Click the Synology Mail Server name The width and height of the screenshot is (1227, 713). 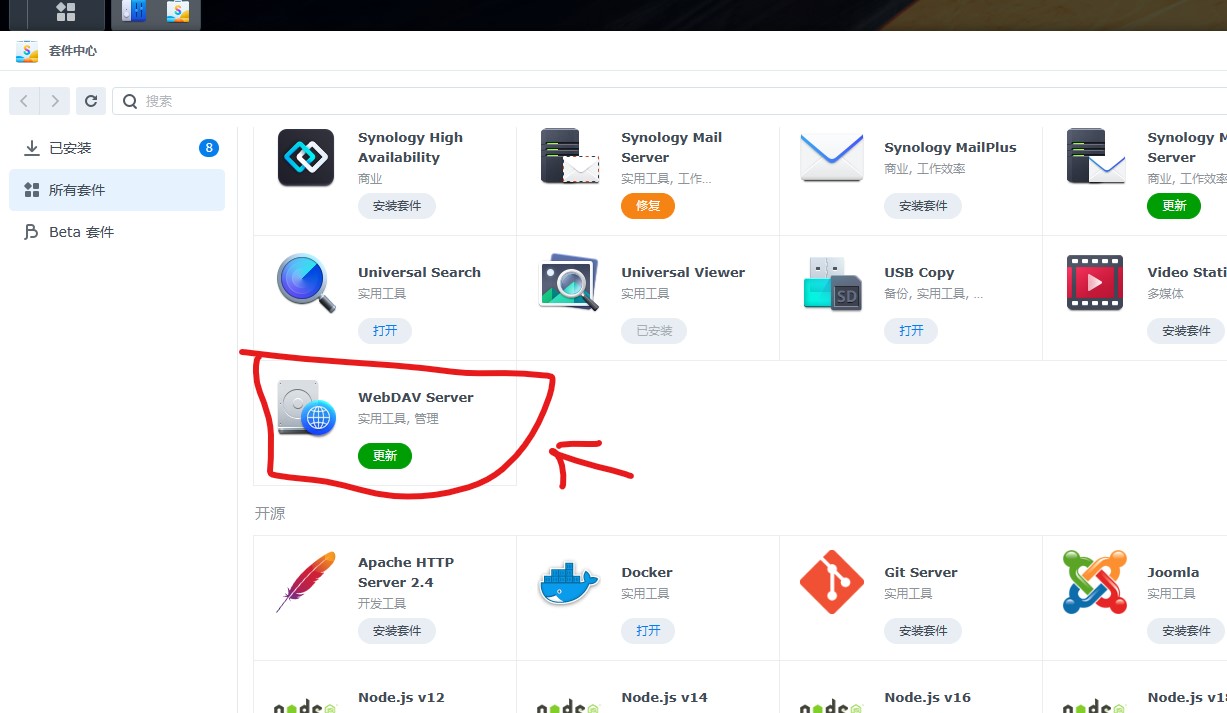(671, 148)
